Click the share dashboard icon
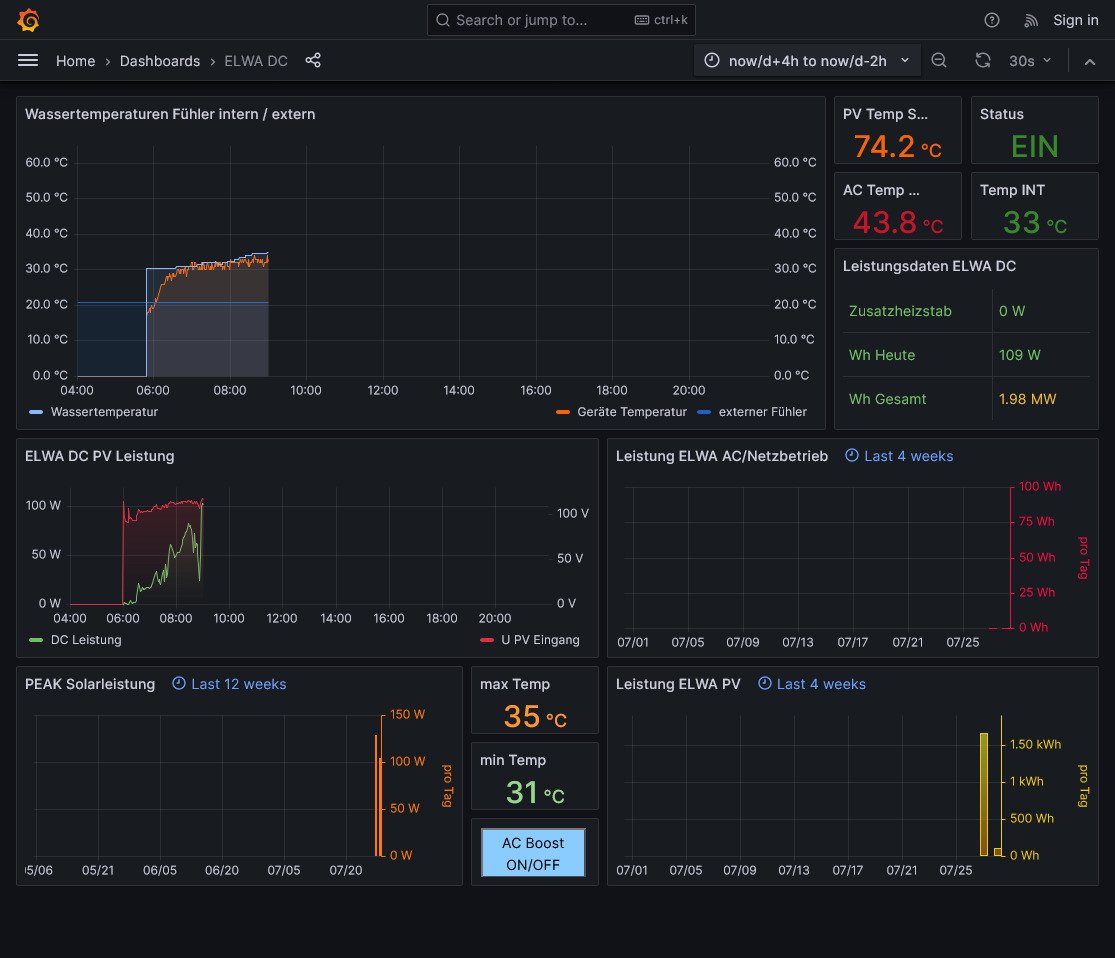Screen dimensions: 1115x958 pyautogui.click(x=313, y=61)
